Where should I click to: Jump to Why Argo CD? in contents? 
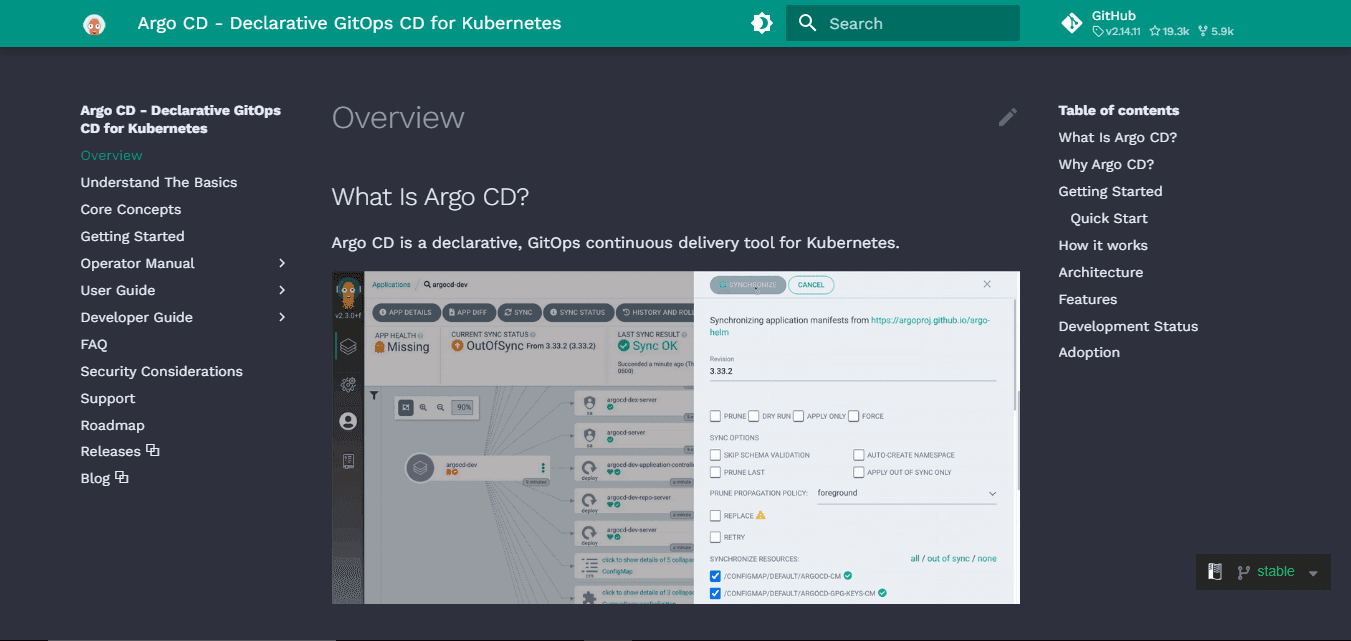pyautogui.click(x=1106, y=164)
